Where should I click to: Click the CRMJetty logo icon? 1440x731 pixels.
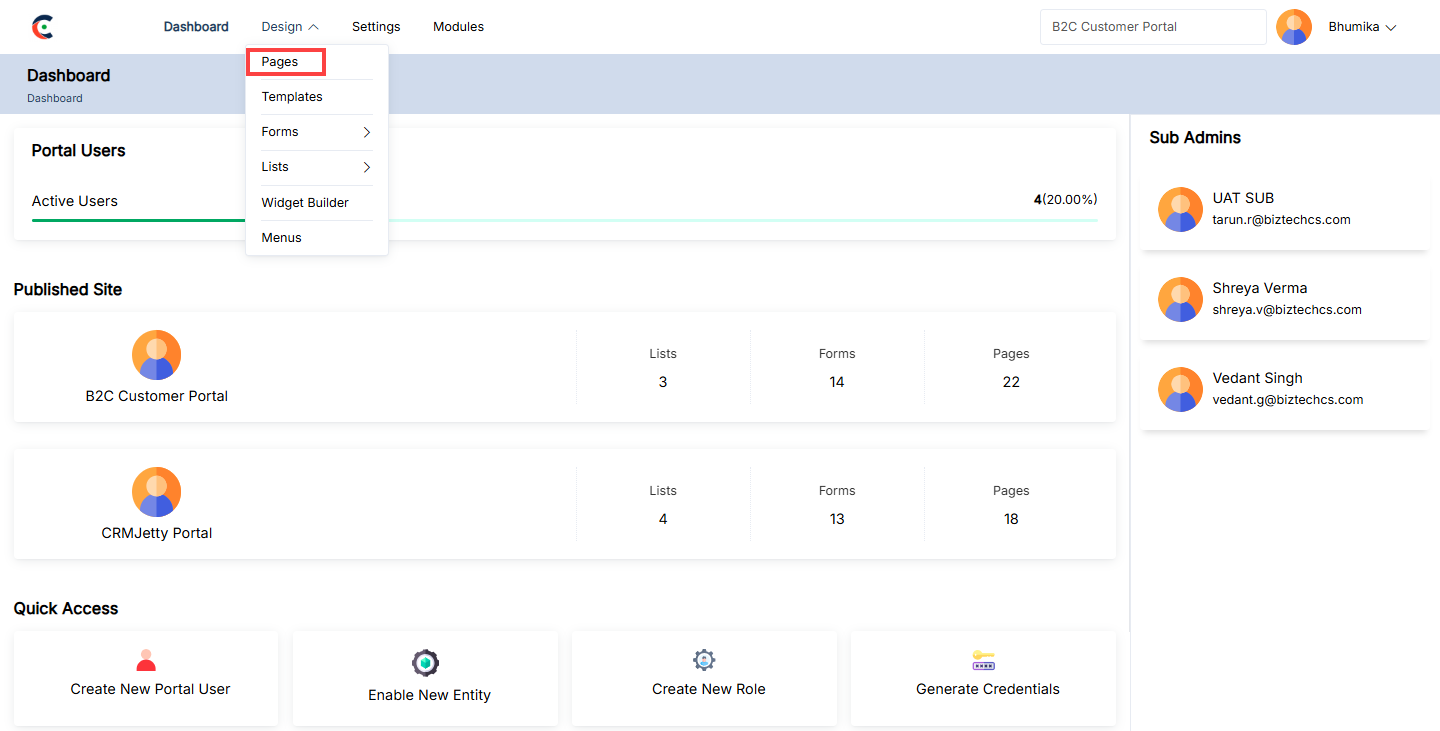click(x=42, y=27)
